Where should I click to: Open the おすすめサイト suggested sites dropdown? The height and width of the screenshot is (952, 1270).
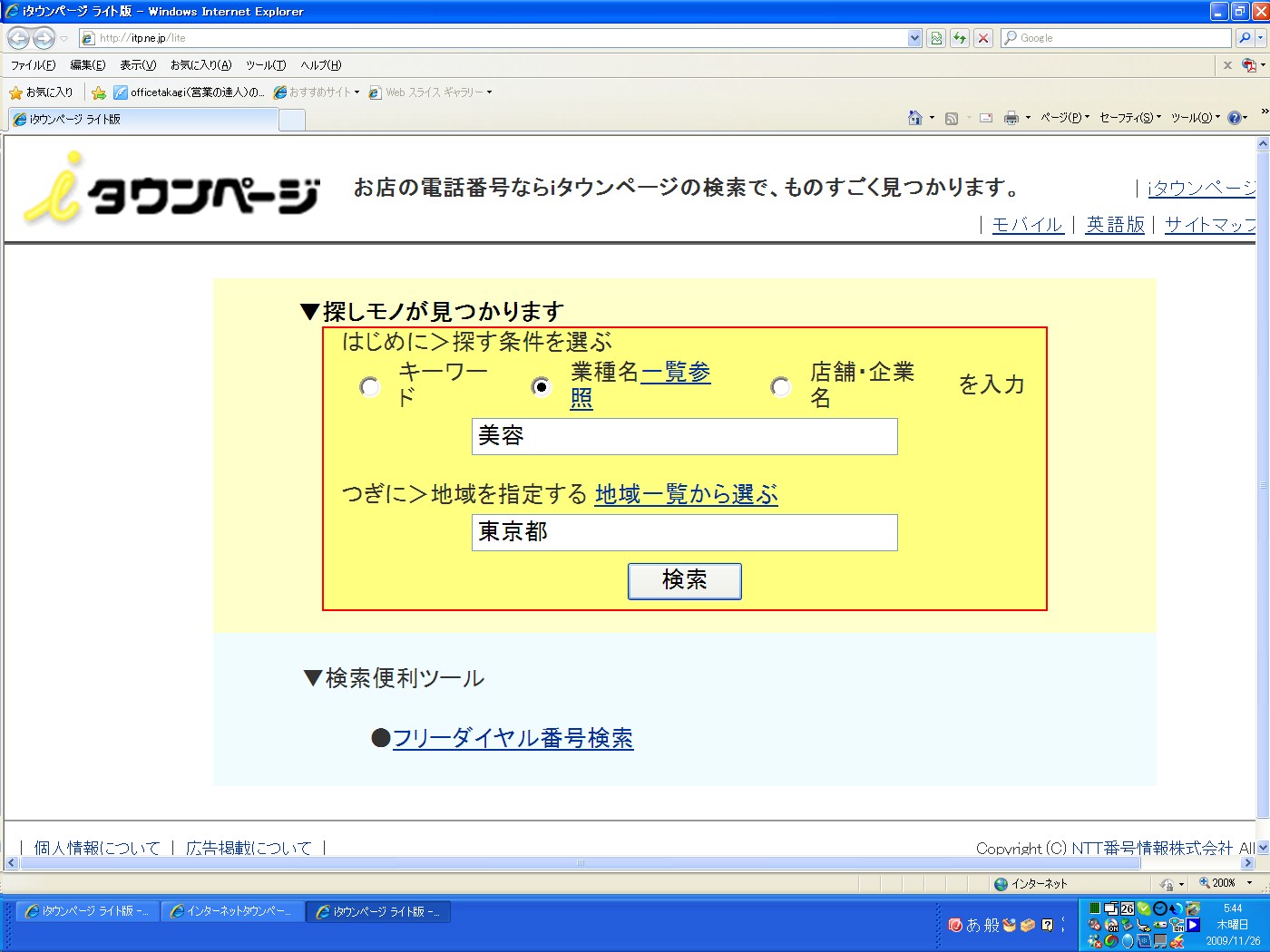click(x=317, y=92)
